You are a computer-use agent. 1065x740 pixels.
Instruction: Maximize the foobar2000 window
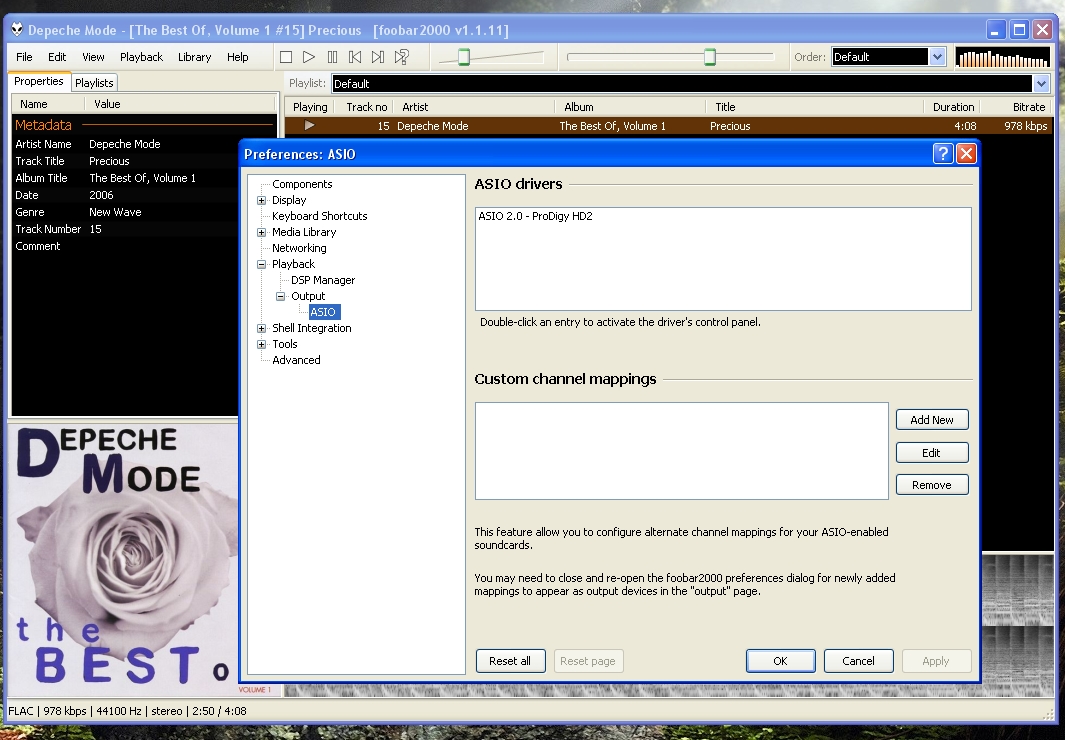(1019, 30)
